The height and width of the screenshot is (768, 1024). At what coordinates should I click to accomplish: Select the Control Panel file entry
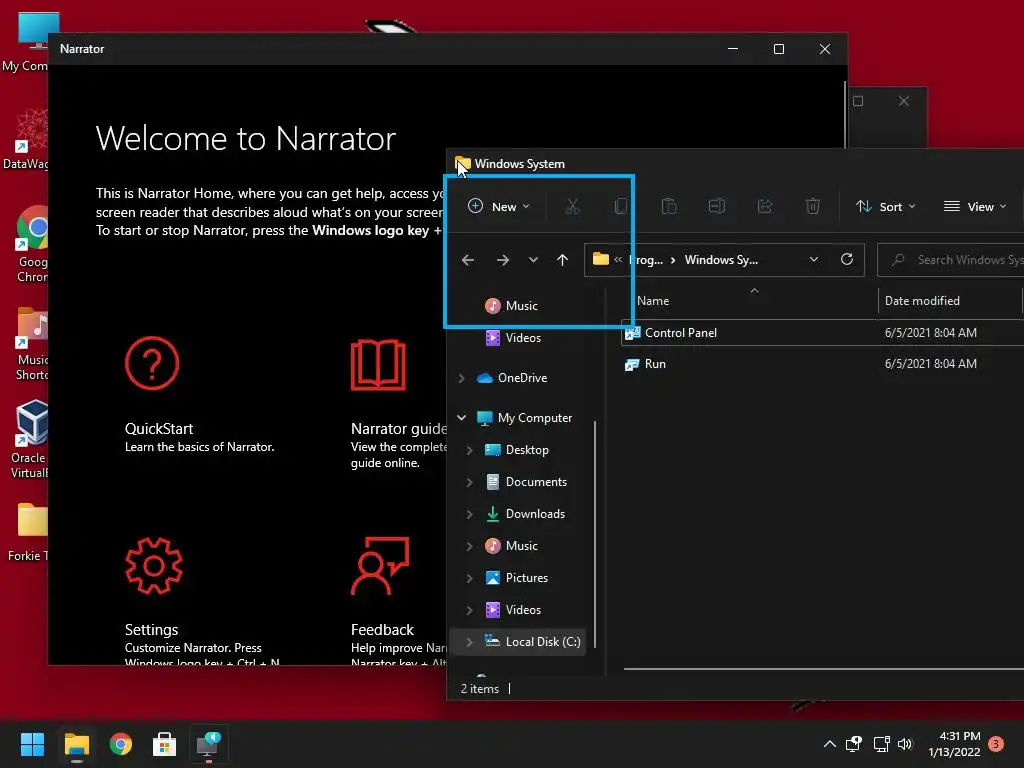click(823, 333)
